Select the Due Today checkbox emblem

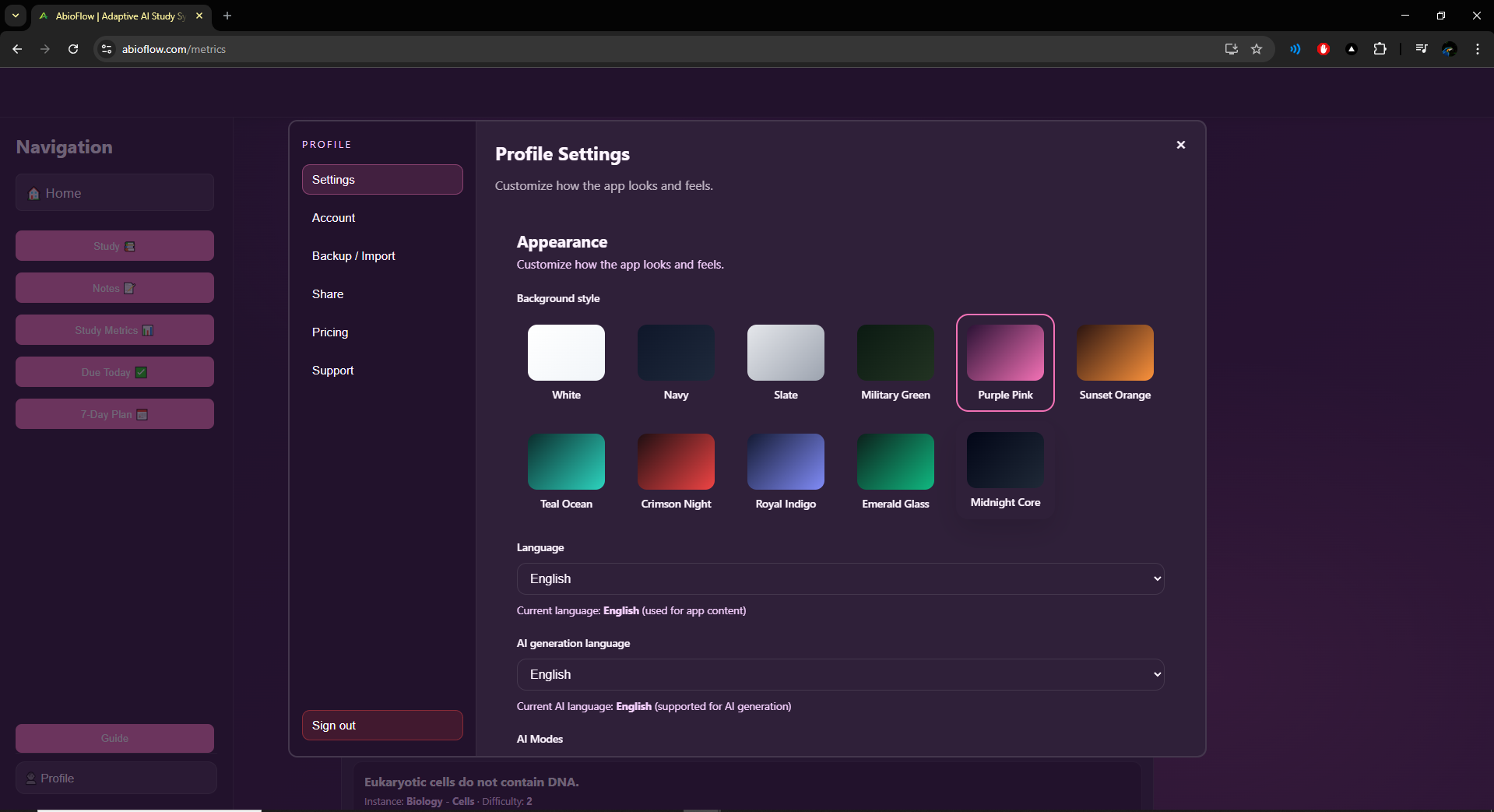tap(141, 371)
